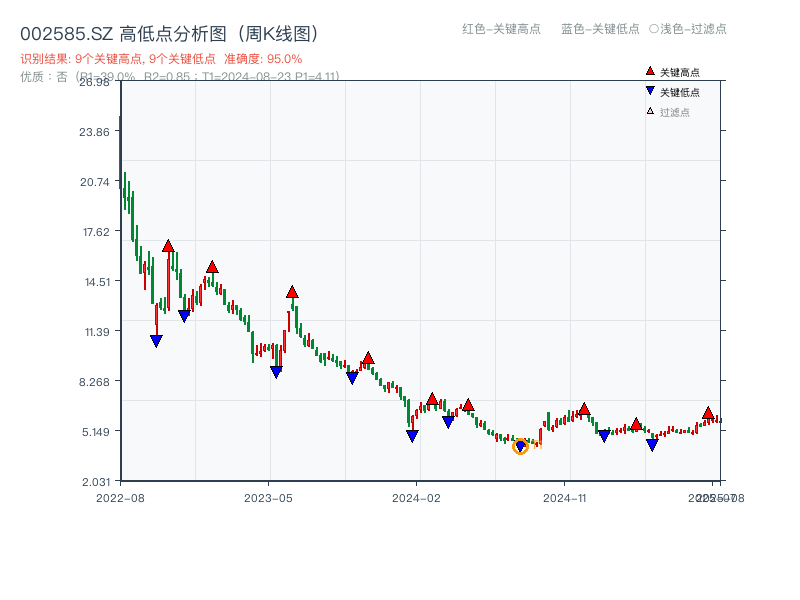Select the blue low-point marker below the 2024-02 label
The image size is (800, 600).
click(412, 437)
